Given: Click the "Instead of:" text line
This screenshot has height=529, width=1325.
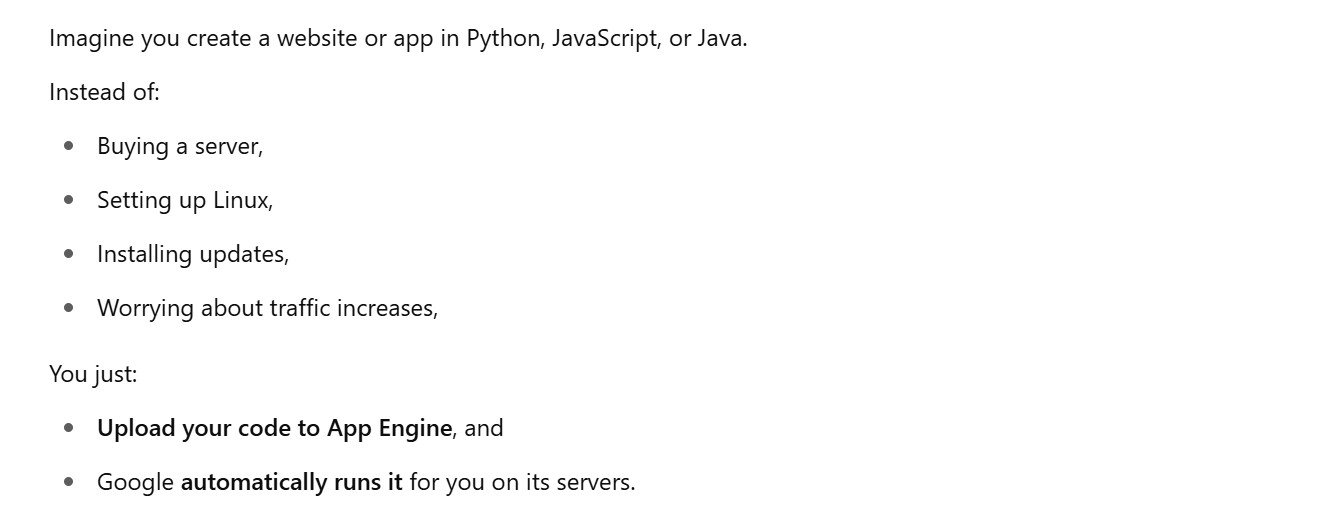Looking at the screenshot, I should tap(104, 92).
